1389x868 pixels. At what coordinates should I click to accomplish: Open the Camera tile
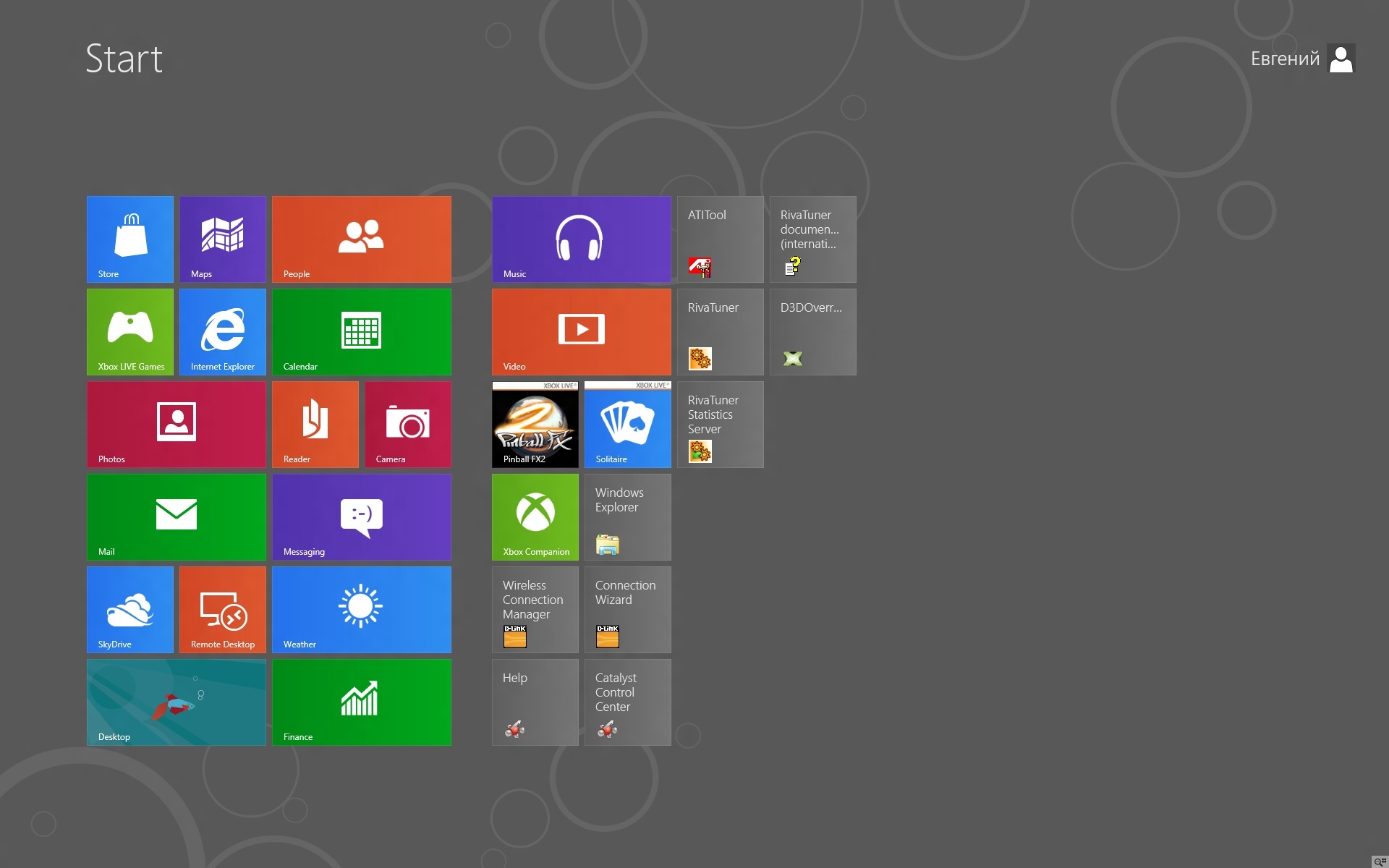pos(408,425)
